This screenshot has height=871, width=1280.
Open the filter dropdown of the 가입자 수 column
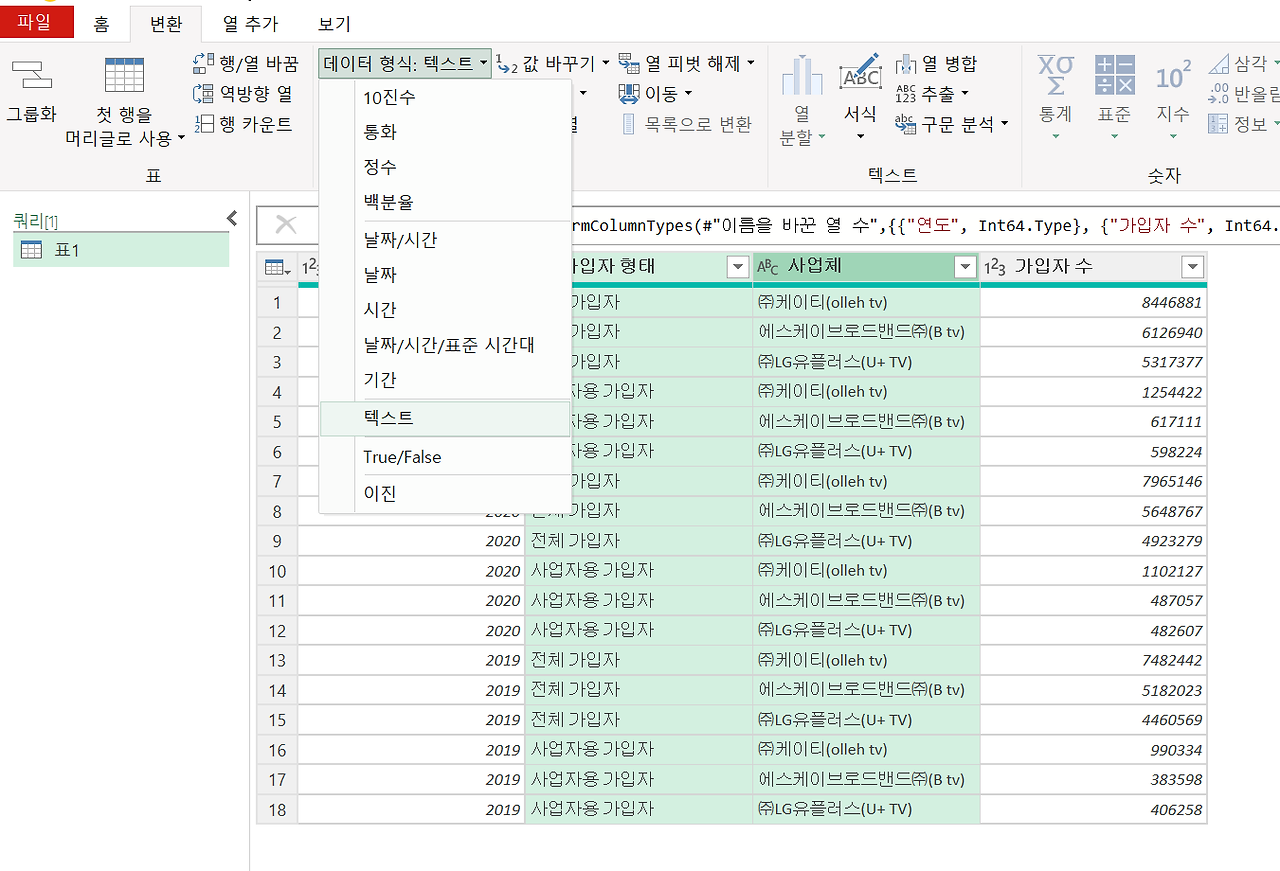(x=1192, y=267)
